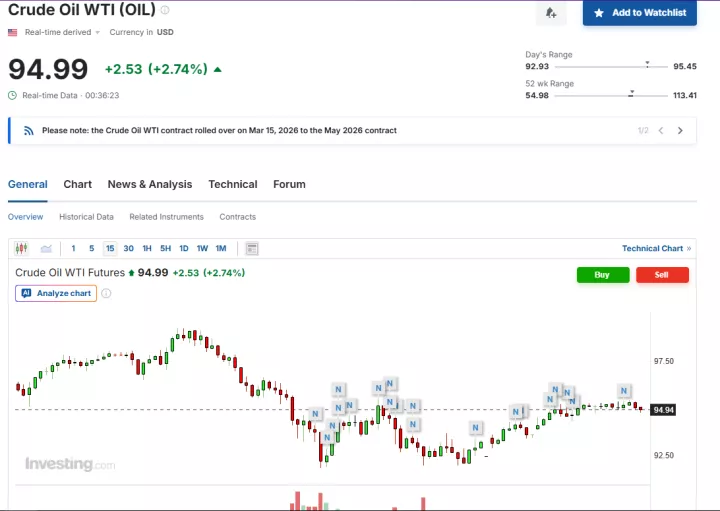
Task: Switch to Historical Data subtab
Action: click(86, 217)
